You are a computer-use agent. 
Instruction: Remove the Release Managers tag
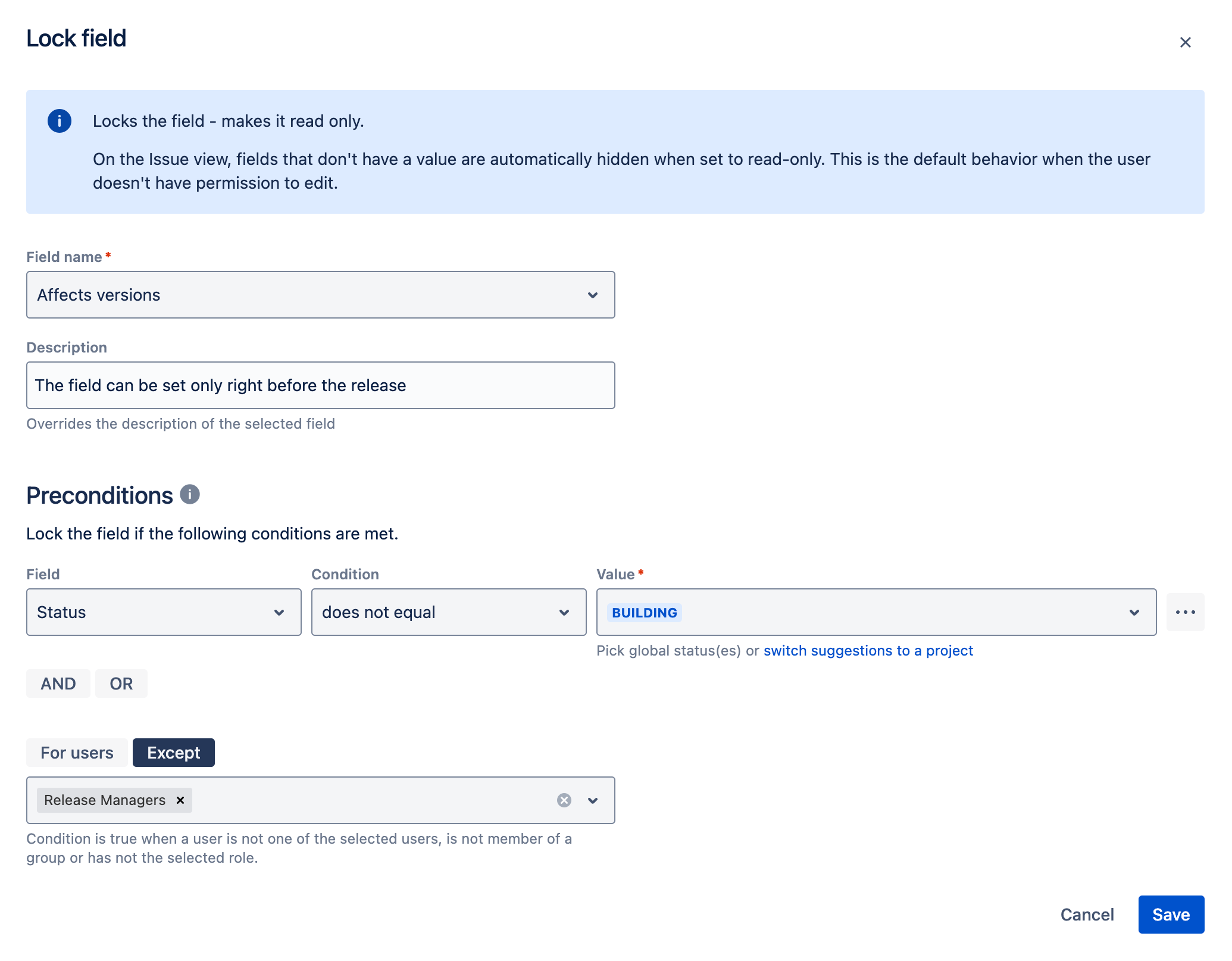pos(180,800)
